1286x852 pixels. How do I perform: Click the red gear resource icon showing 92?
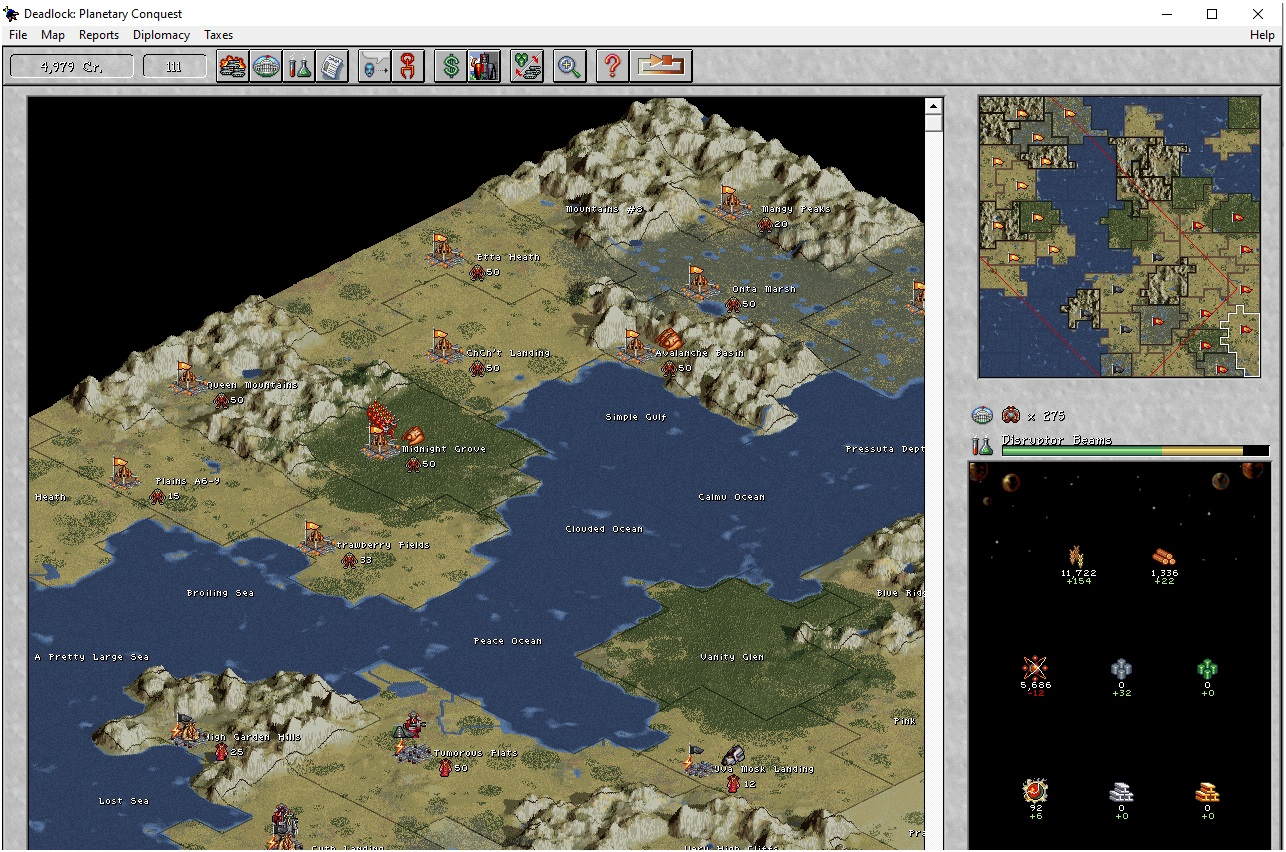[1035, 792]
